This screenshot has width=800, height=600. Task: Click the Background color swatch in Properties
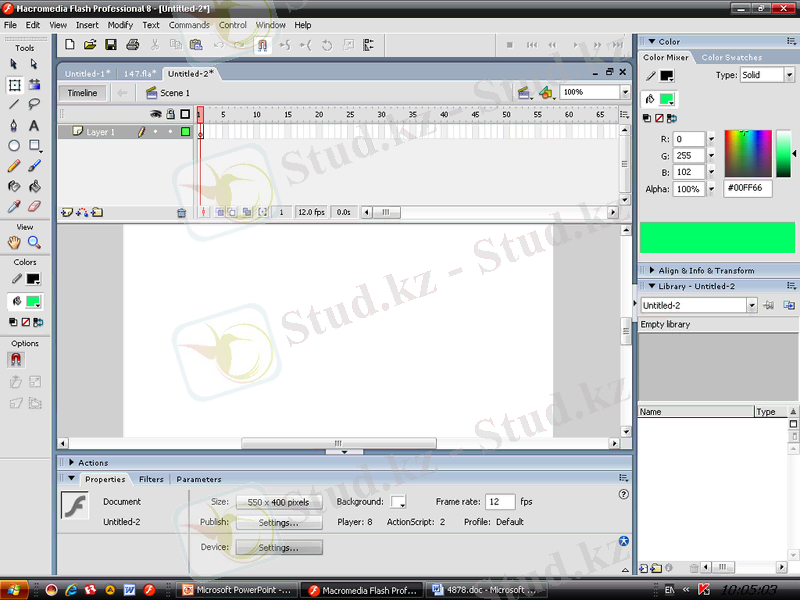tap(398, 502)
